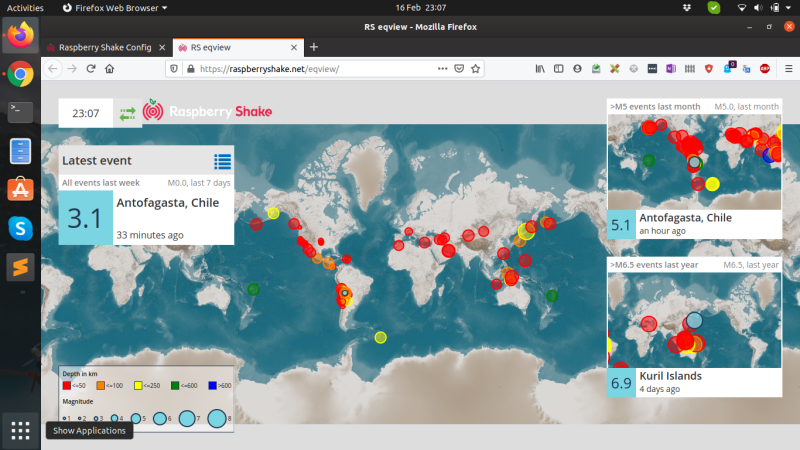Click the yellow <=250 km depth swatch
The image size is (800, 450).
pyautogui.click(x=138, y=385)
